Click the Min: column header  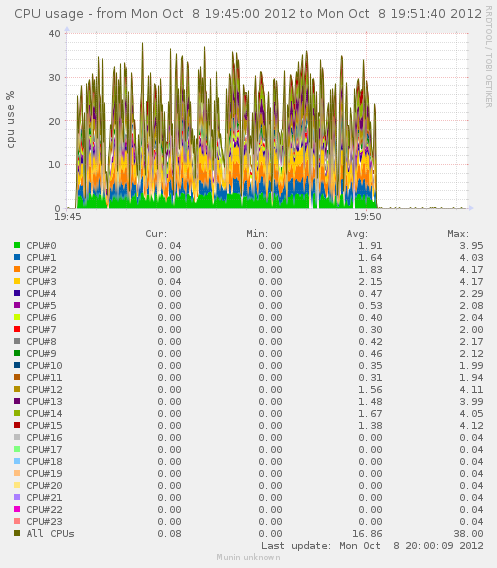[257, 234]
